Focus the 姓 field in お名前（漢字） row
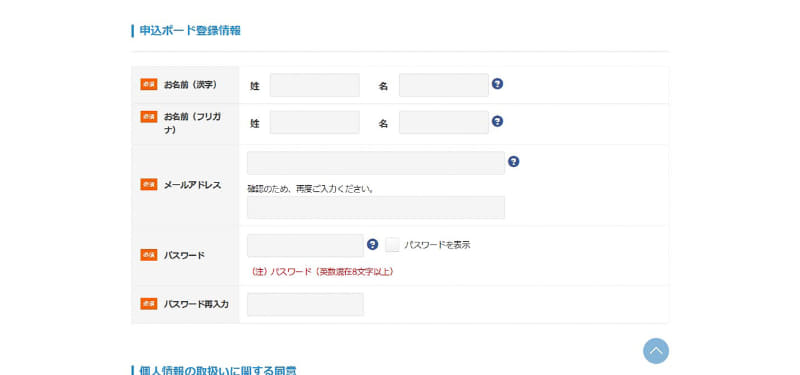Image resolution: width=800 pixels, height=375 pixels. coord(315,85)
